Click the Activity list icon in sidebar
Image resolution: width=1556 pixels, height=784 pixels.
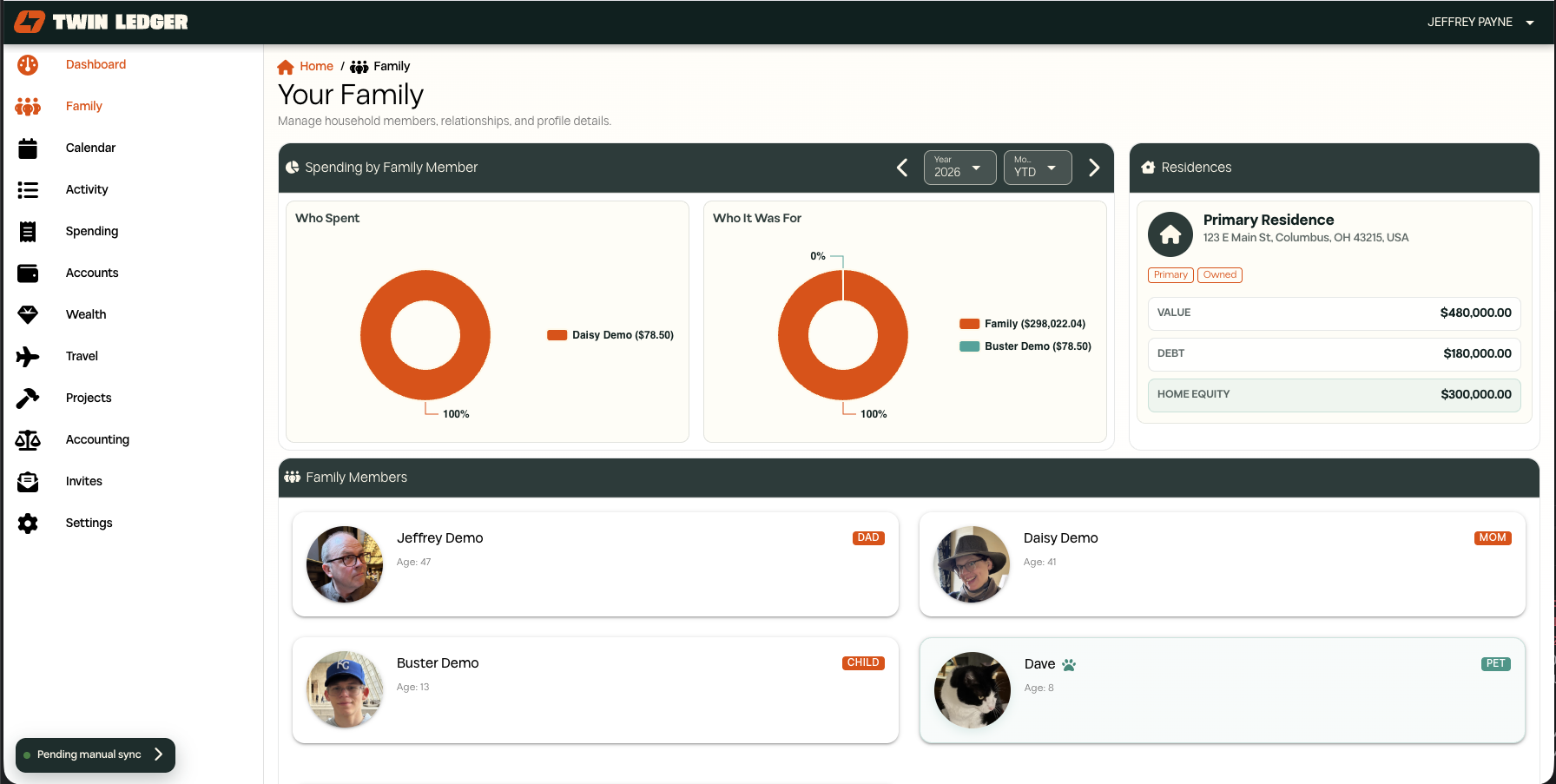coord(28,189)
